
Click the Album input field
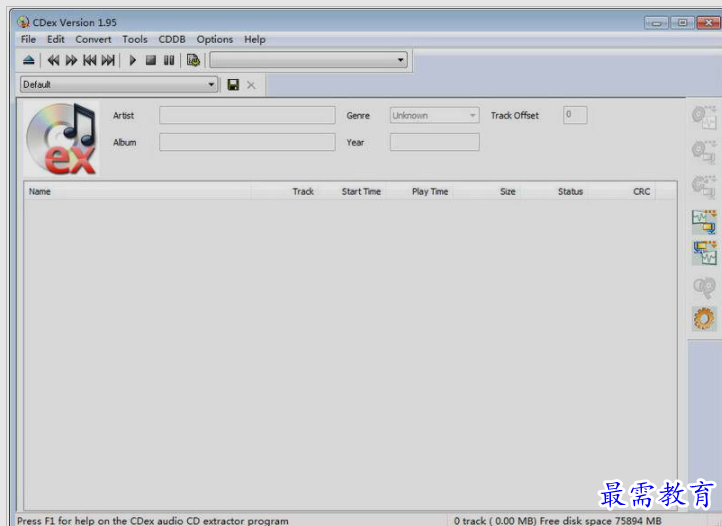tap(247, 142)
